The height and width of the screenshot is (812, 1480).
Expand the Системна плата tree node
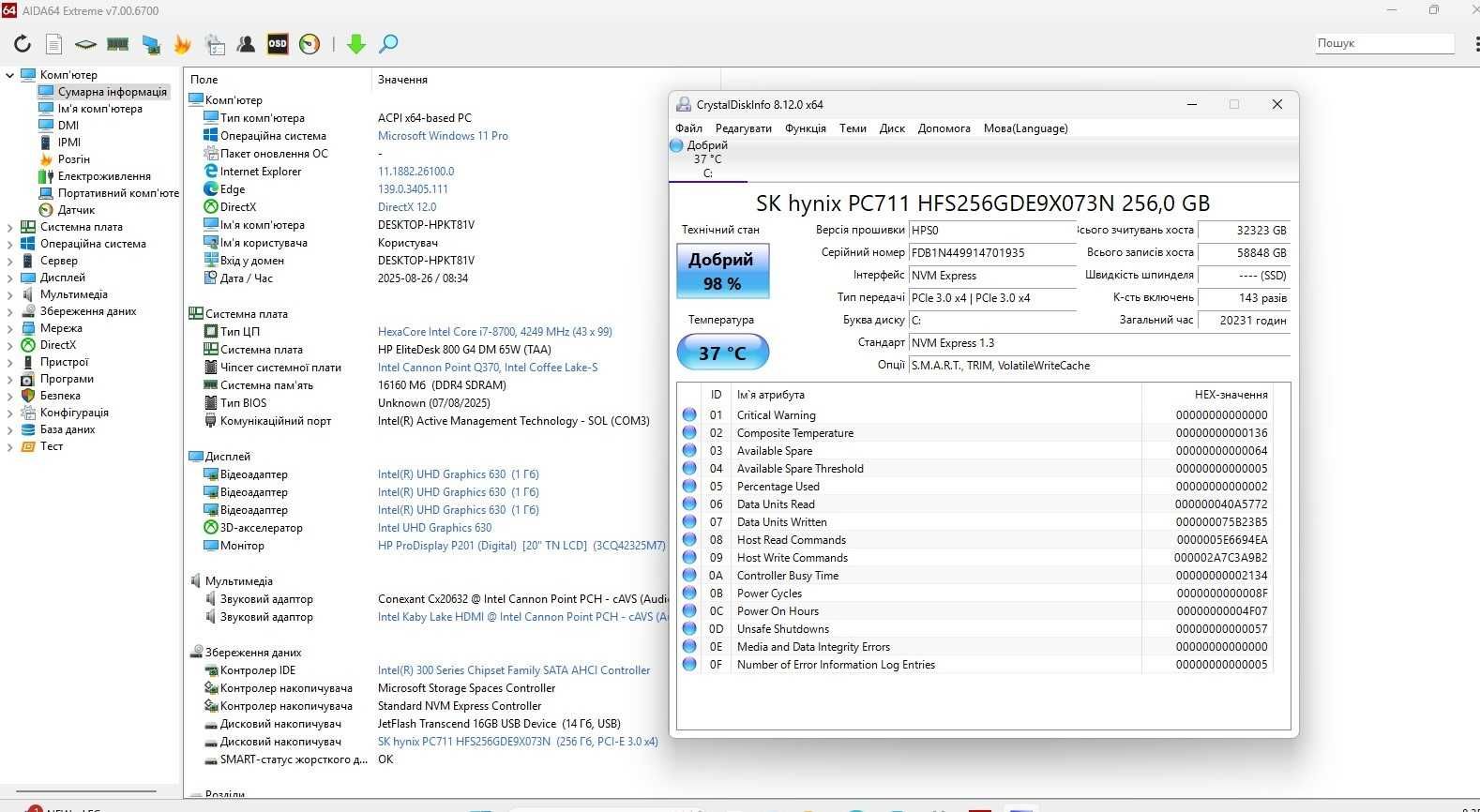click(x=10, y=227)
